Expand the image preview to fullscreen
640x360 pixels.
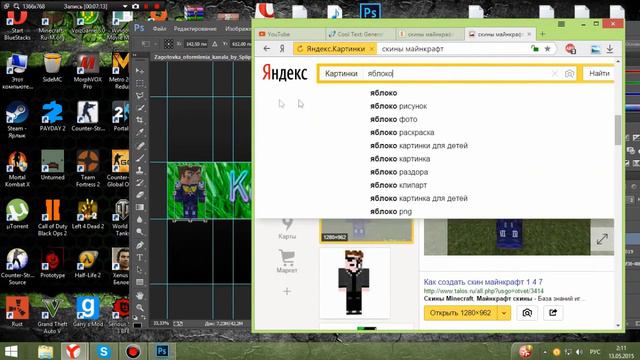pyautogui.click(x=602, y=239)
